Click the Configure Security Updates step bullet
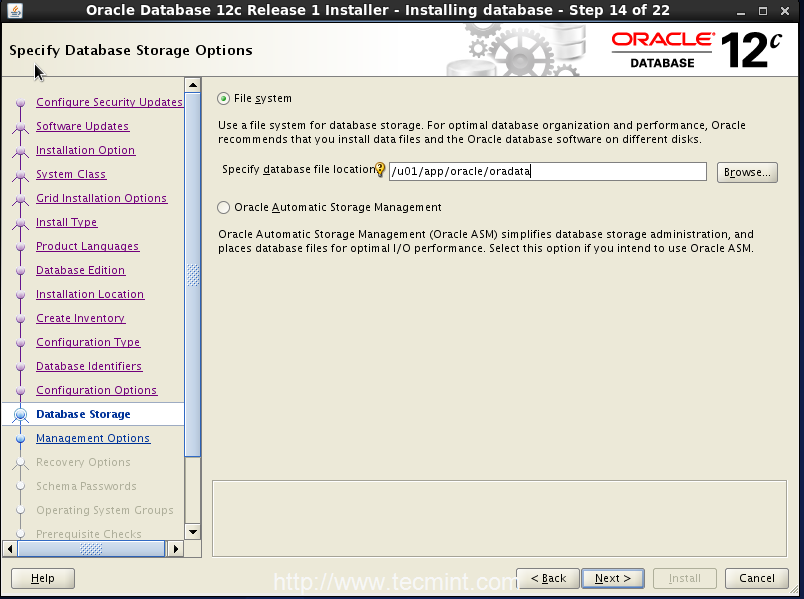 (x=21, y=103)
